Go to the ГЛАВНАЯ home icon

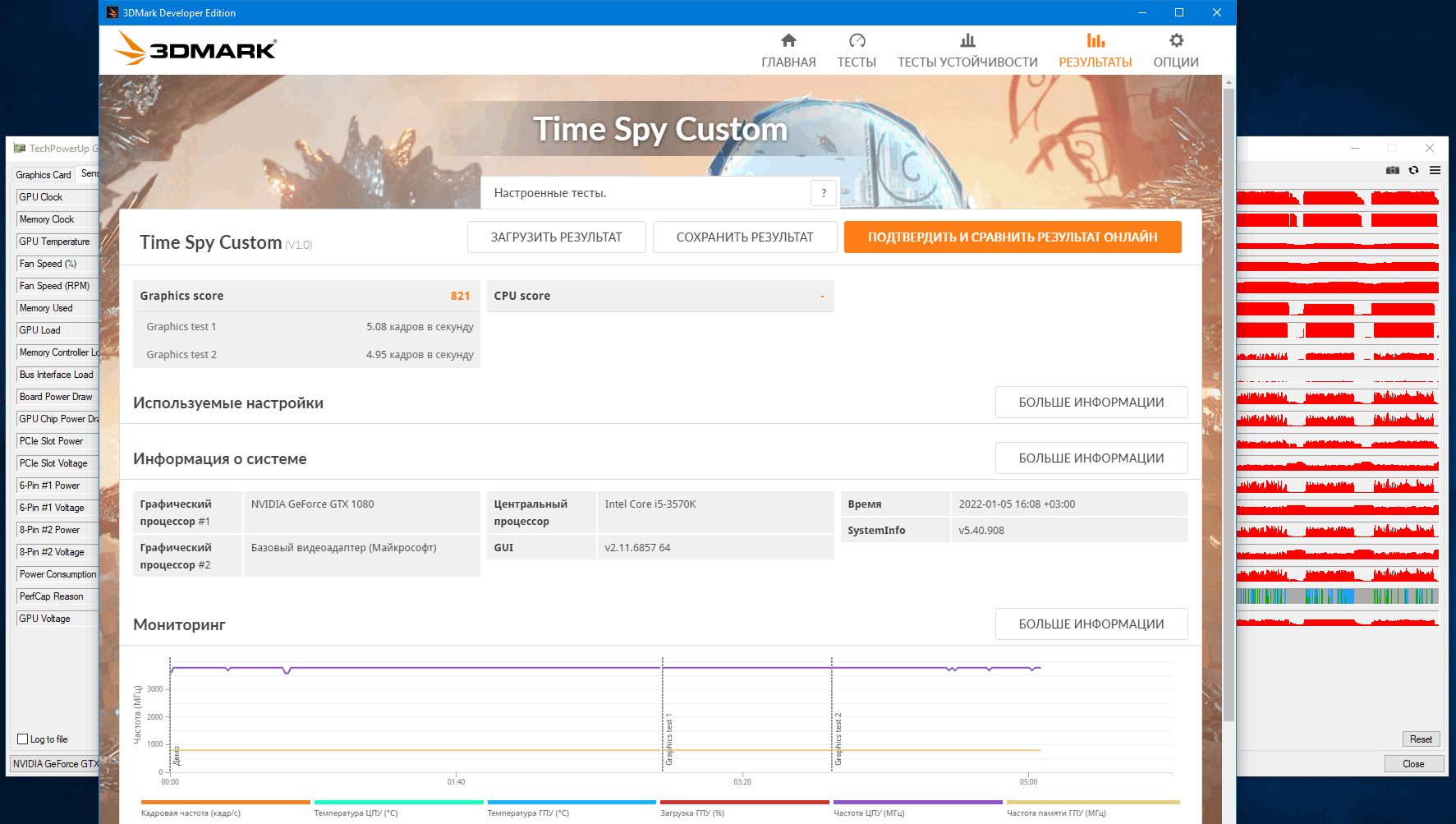pyautogui.click(x=788, y=40)
